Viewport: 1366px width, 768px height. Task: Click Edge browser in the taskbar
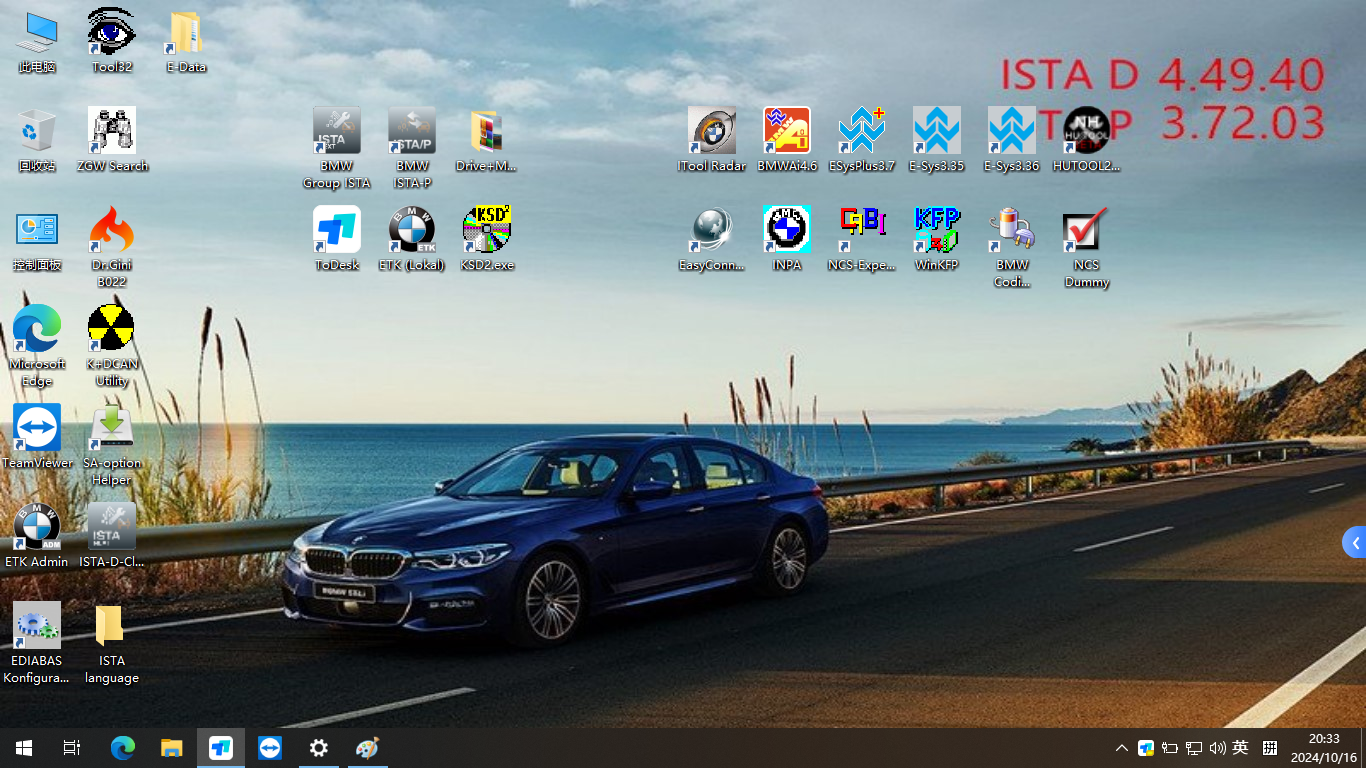tap(123, 748)
